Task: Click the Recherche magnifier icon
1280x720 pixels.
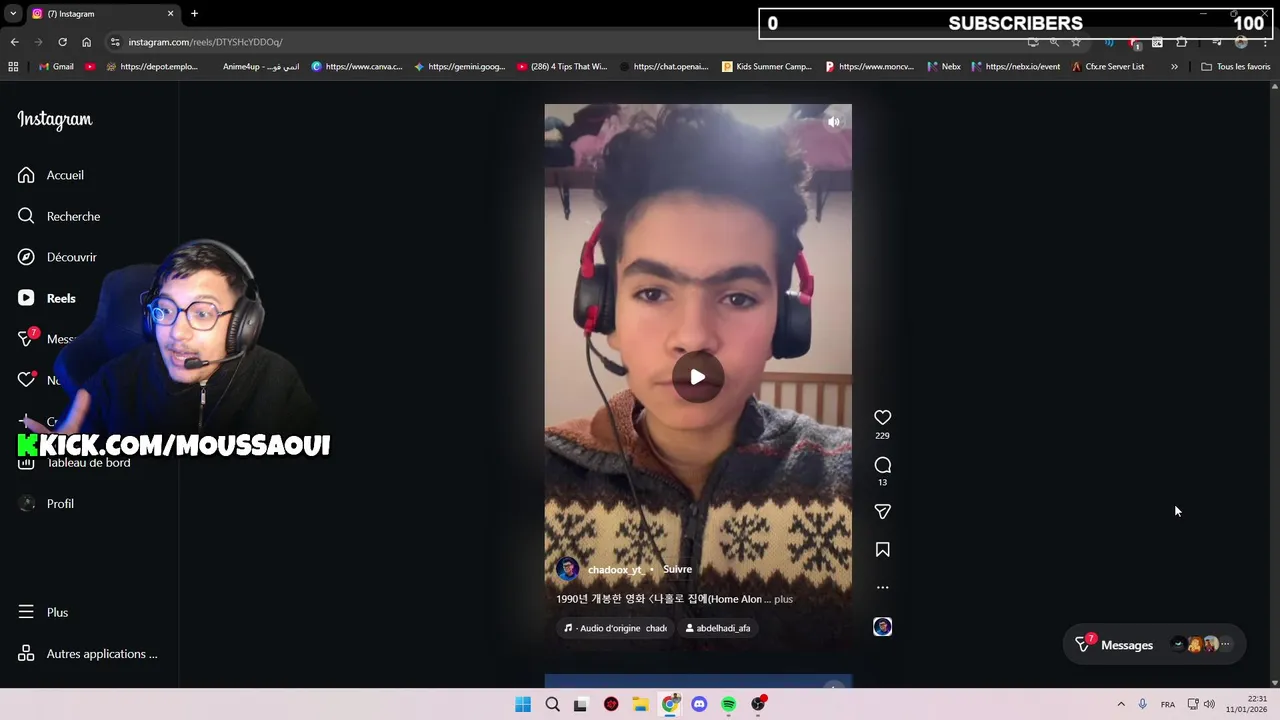Action: coord(26,216)
